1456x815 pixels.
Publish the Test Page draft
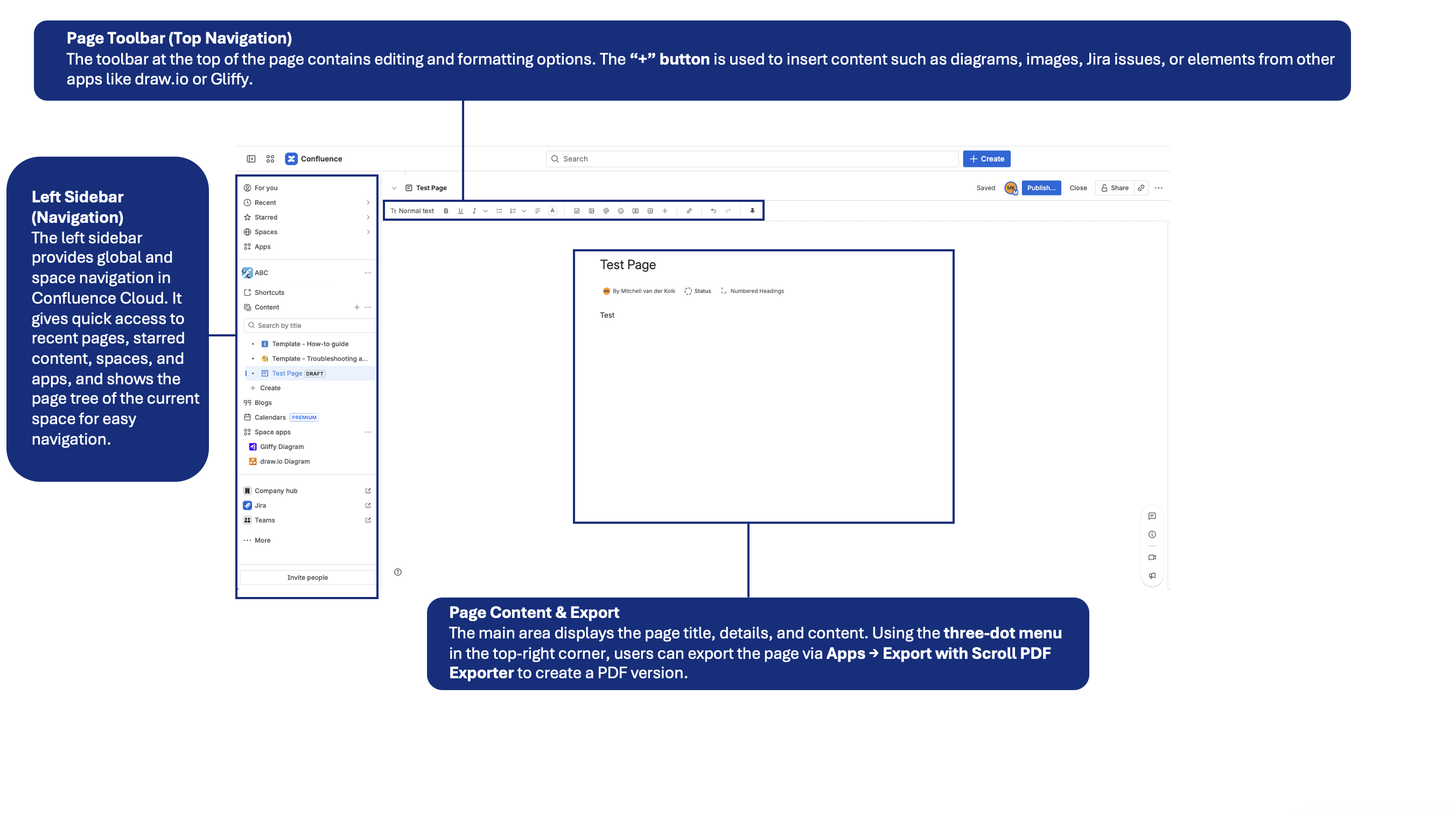click(1041, 188)
